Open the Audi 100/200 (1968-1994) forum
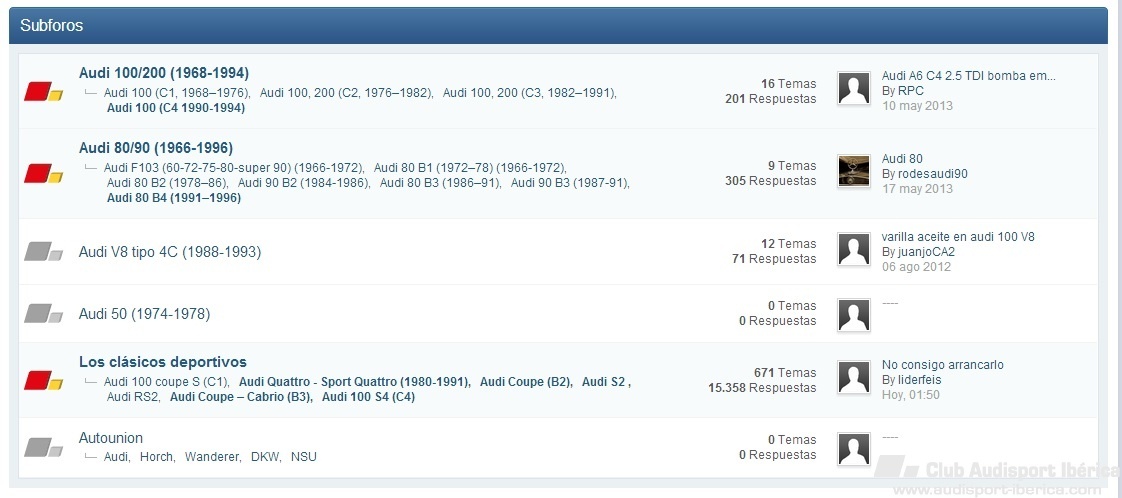This screenshot has height=498, width=1122. coord(164,73)
